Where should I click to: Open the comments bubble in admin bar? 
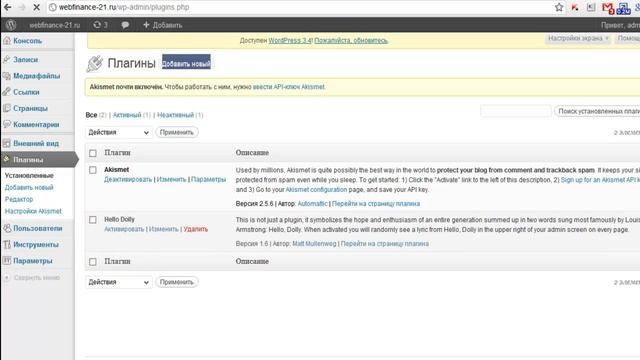point(125,25)
